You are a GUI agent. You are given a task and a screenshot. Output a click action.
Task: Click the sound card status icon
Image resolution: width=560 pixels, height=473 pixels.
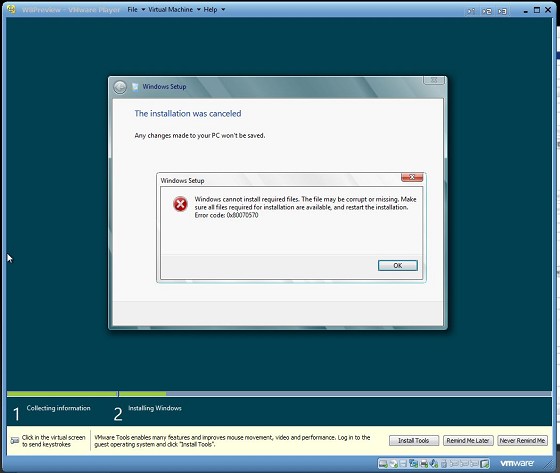(434, 464)
